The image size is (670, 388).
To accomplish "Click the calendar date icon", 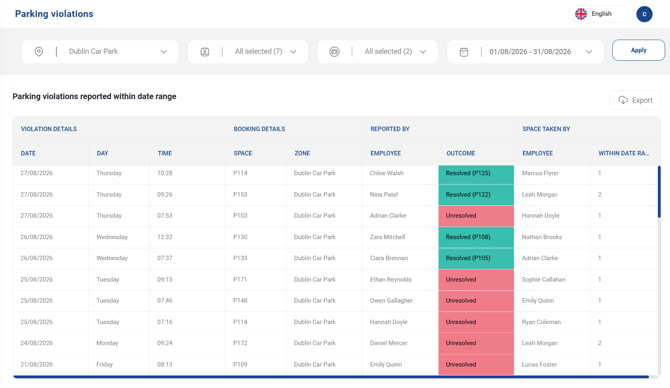I will (464, 52).
